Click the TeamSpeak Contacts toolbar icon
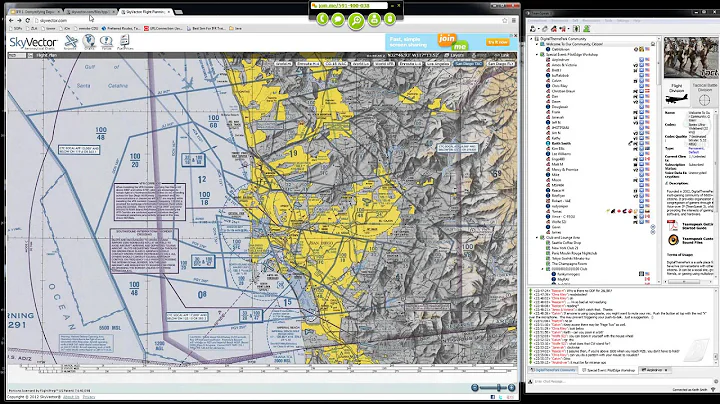This screenshot has height=404, width=720. pos(586,29)
